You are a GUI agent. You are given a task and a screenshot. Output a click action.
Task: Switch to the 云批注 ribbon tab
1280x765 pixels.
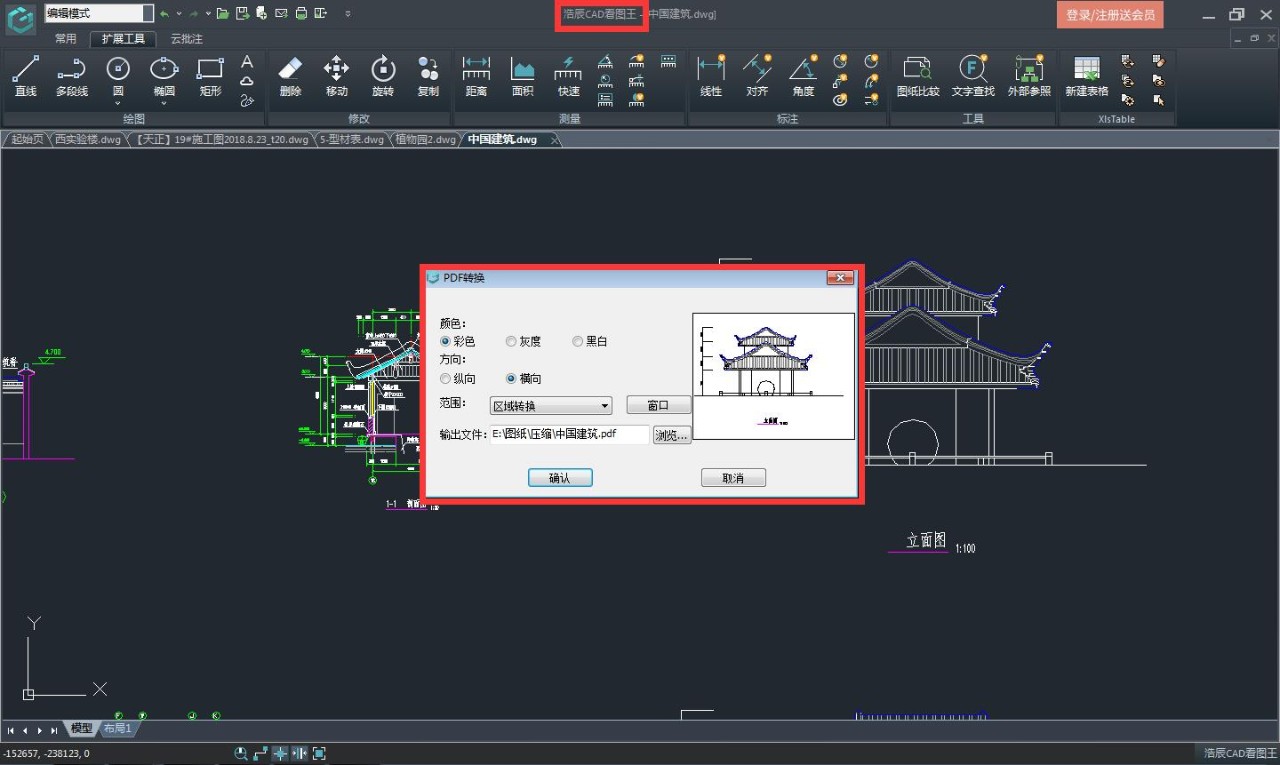pos(185,38)
